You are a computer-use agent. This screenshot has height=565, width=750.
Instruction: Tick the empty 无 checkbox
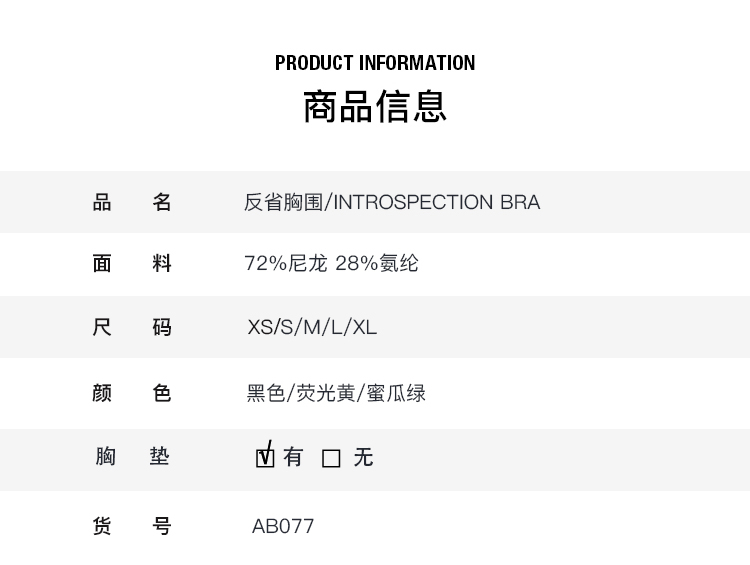tap(331, 458)
